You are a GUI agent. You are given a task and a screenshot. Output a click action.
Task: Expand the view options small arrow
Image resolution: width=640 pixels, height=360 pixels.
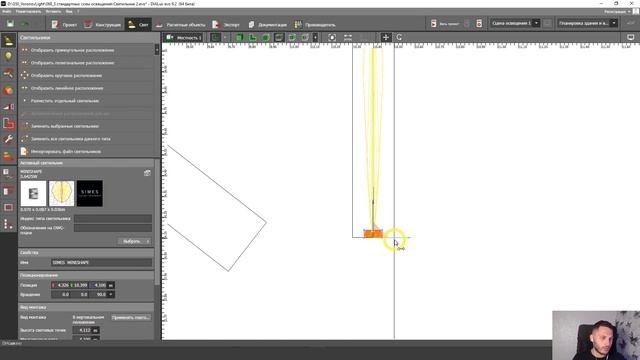pos(225,38)
